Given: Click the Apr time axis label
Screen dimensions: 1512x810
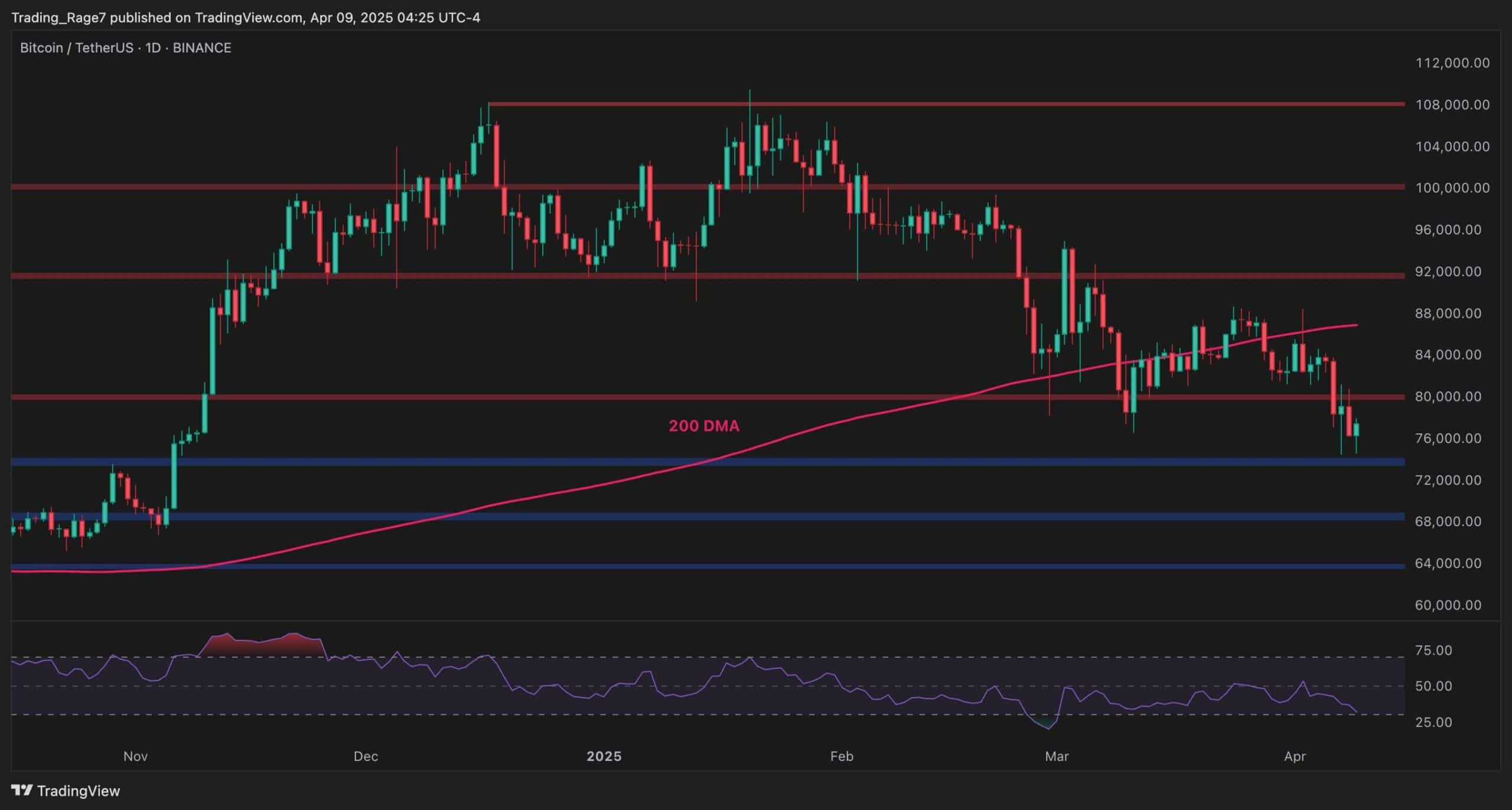Looking at the screenshot, I should coord(1295,756).
